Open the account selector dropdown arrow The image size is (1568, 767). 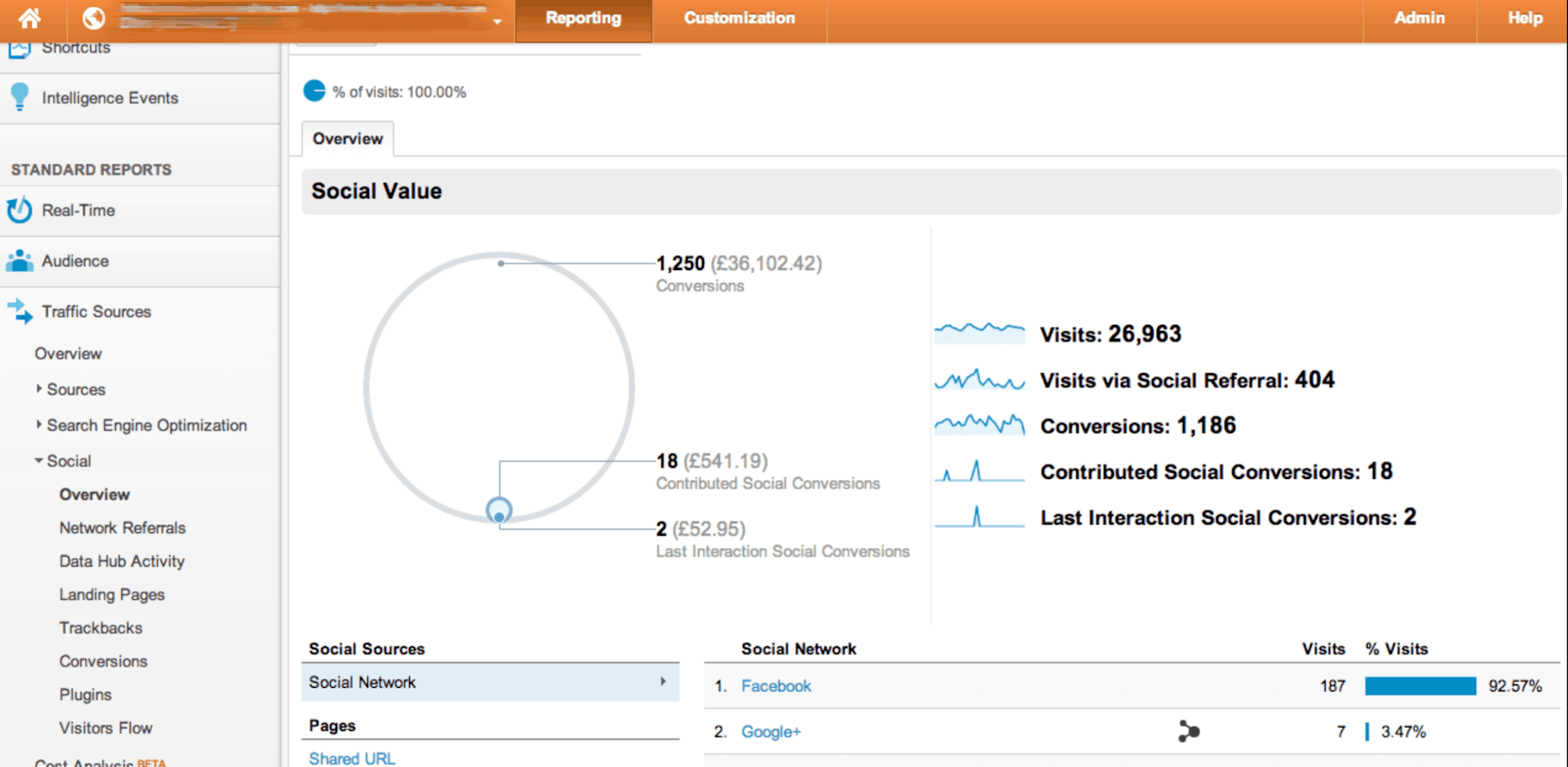point(497,21)
